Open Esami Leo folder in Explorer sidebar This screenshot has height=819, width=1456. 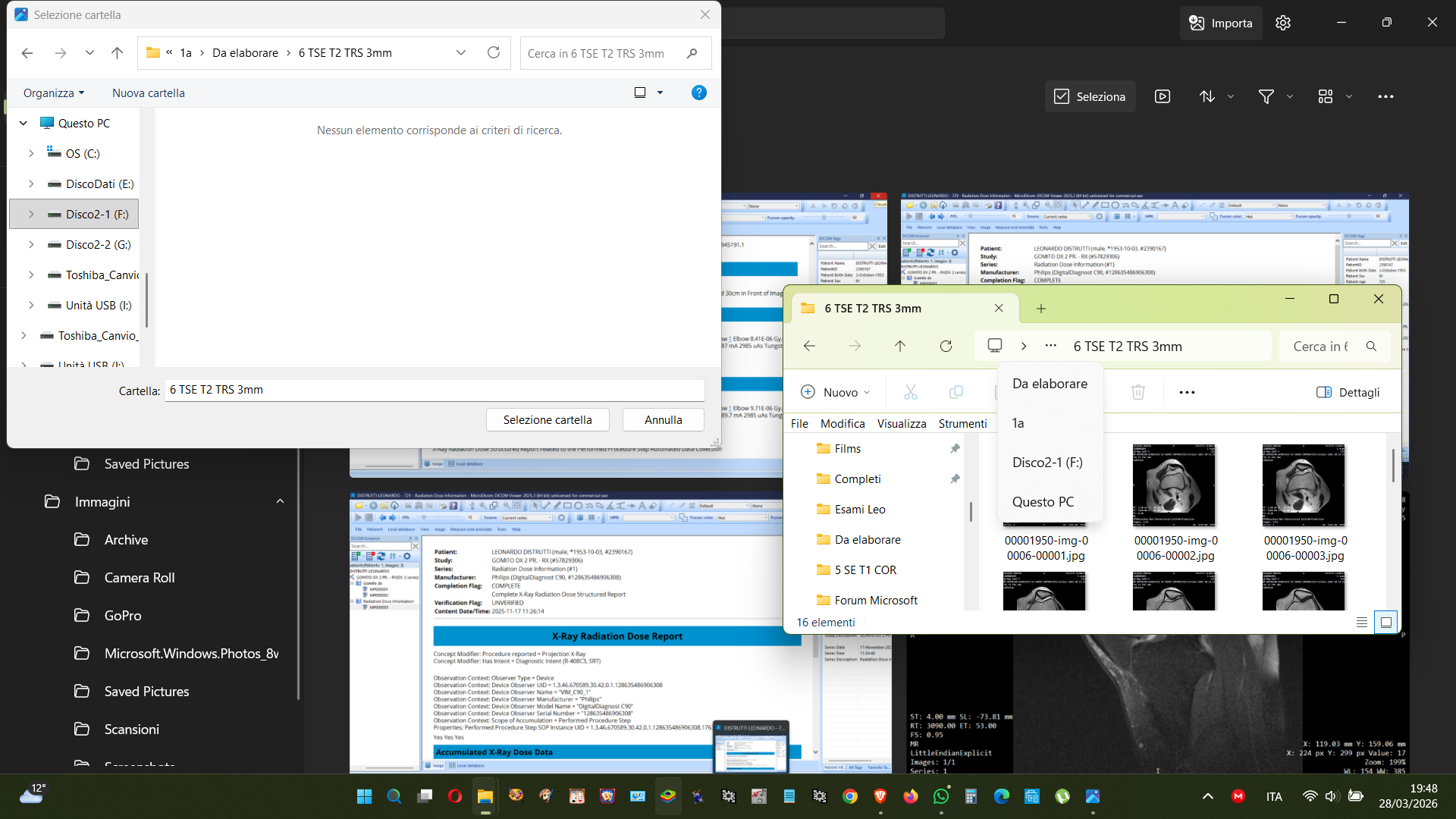coord(859,510)
